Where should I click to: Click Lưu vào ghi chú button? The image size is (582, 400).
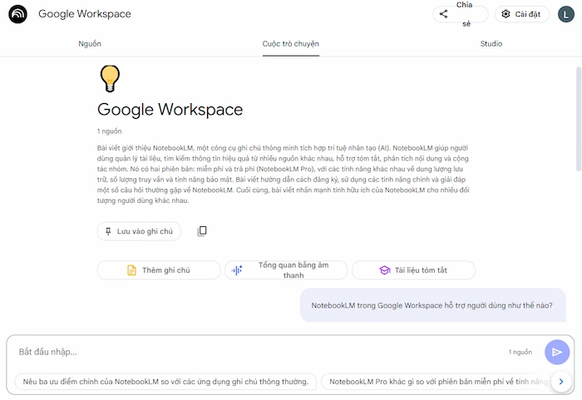click(x=139, y=232)
